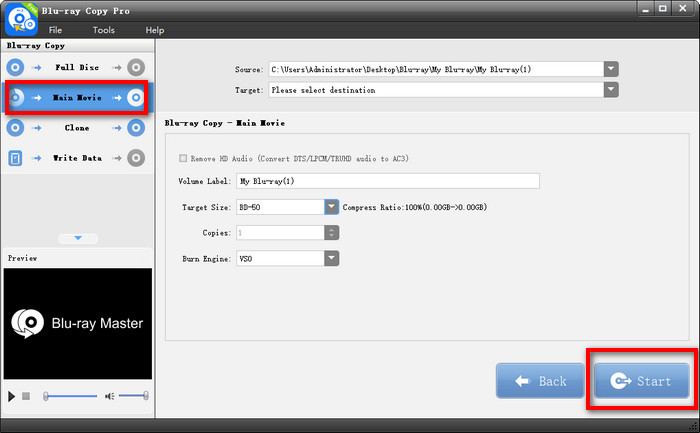
Task: Click the preview volume slider
Action: tap(134, 397)
